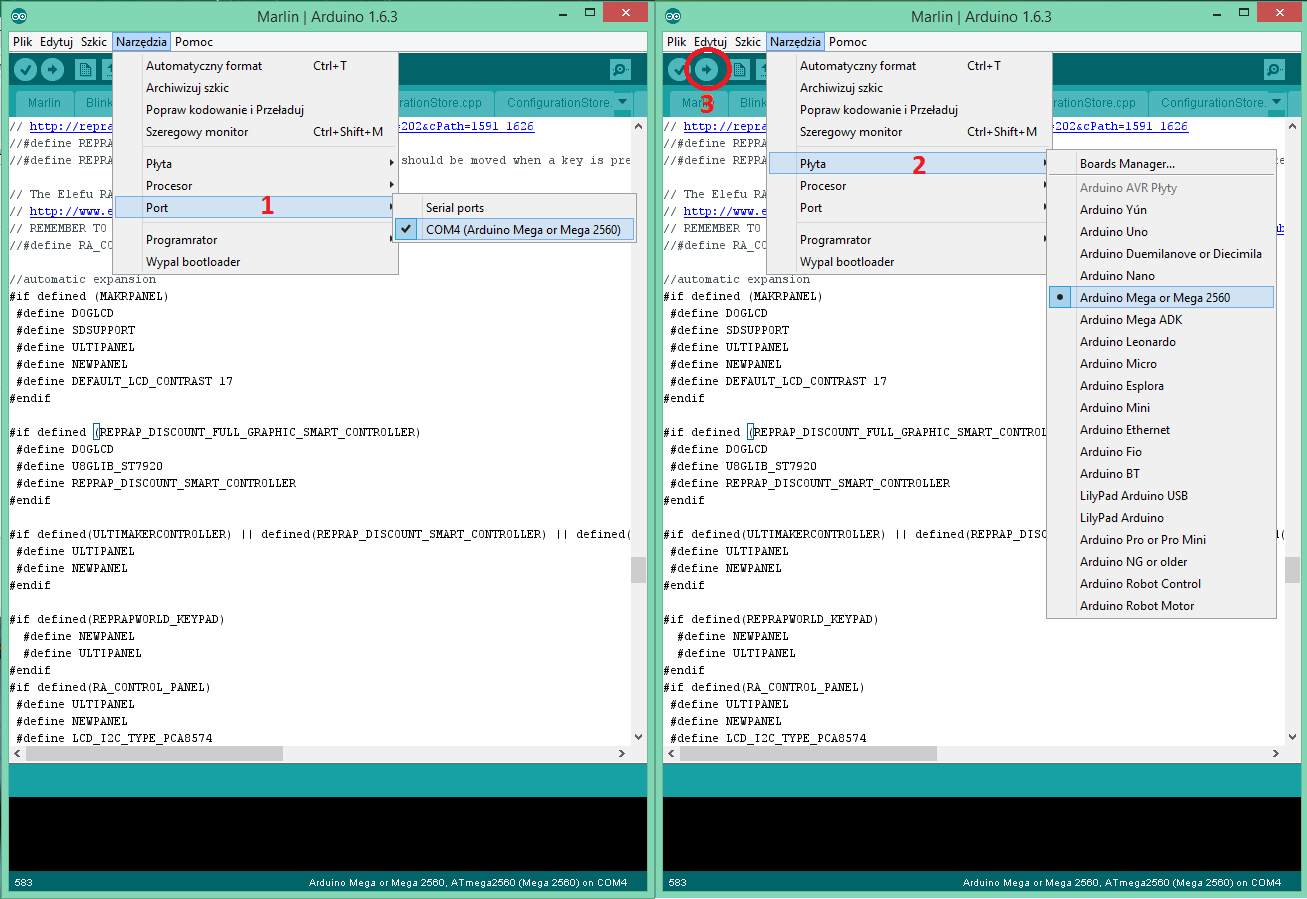Click vertical scrollbar thumb in left editor
This screenshot has width=1307, height=899.
point(638,570)
